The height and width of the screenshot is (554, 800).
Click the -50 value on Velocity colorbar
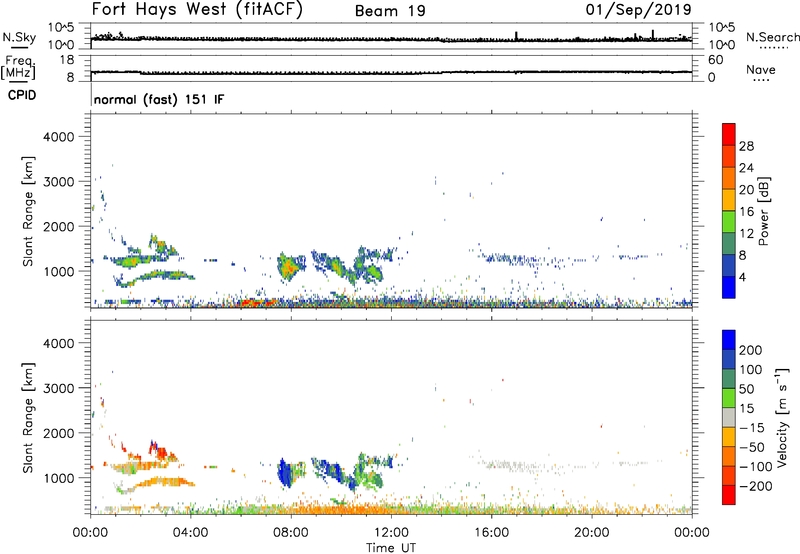[x=752, y=447]
